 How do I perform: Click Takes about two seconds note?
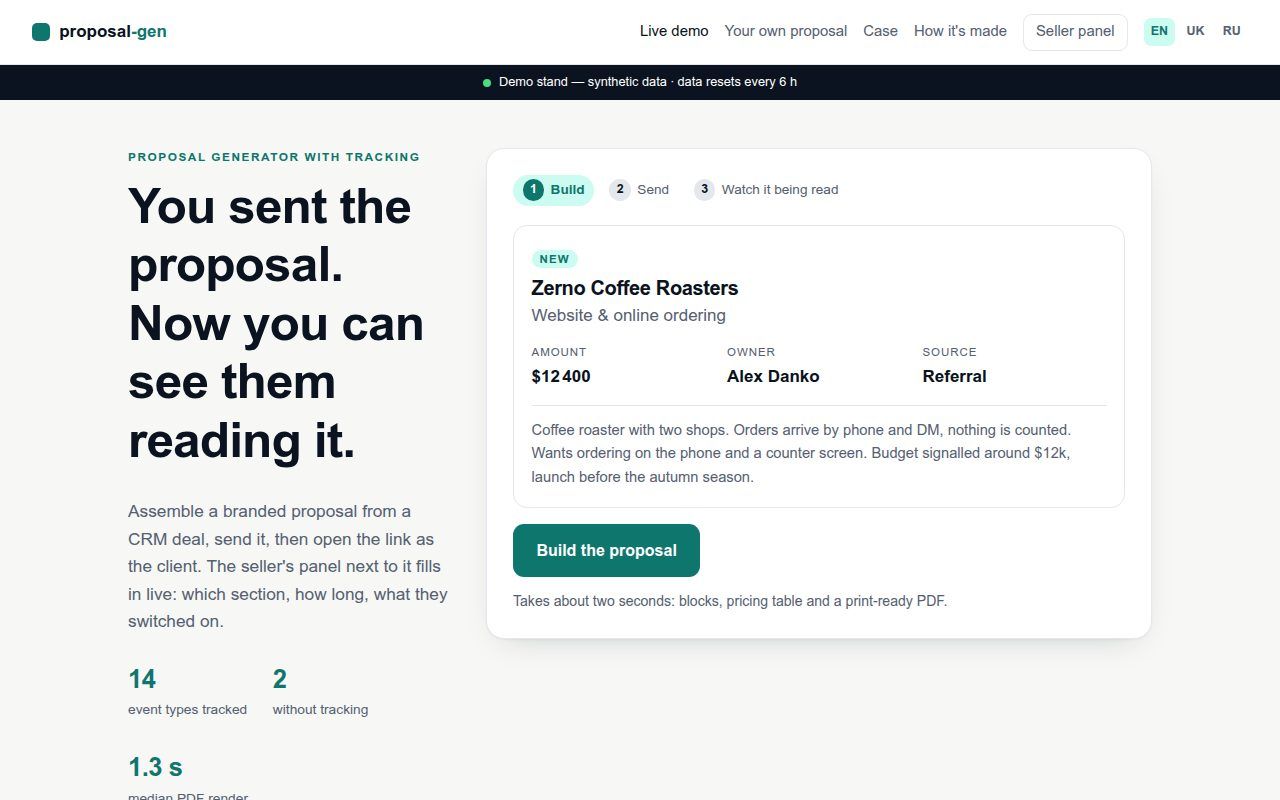point(730,601)
